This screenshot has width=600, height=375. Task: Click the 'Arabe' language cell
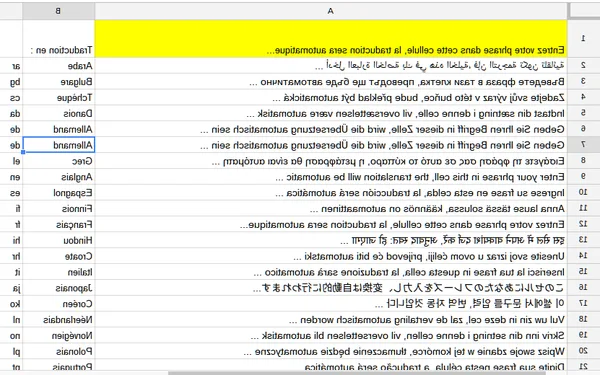(x=59, y=66)
